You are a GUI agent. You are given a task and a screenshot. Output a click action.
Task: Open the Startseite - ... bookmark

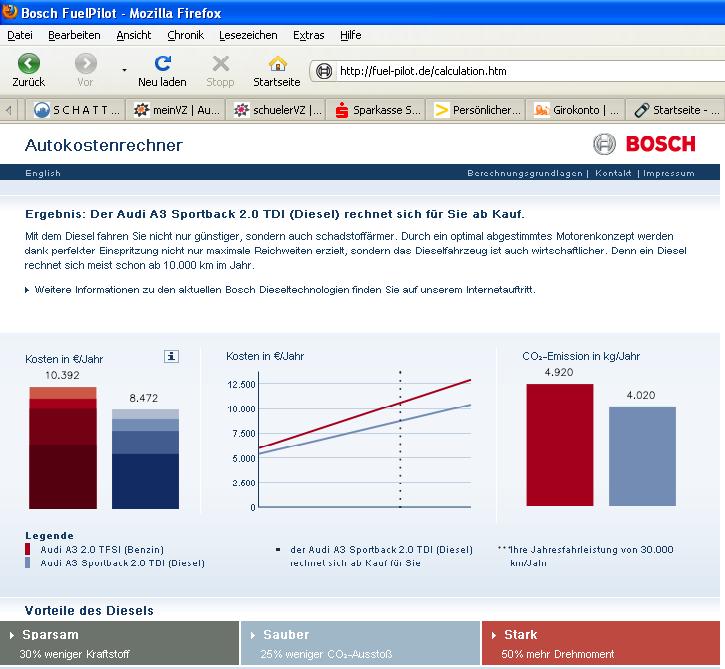[x=676, y=110]
